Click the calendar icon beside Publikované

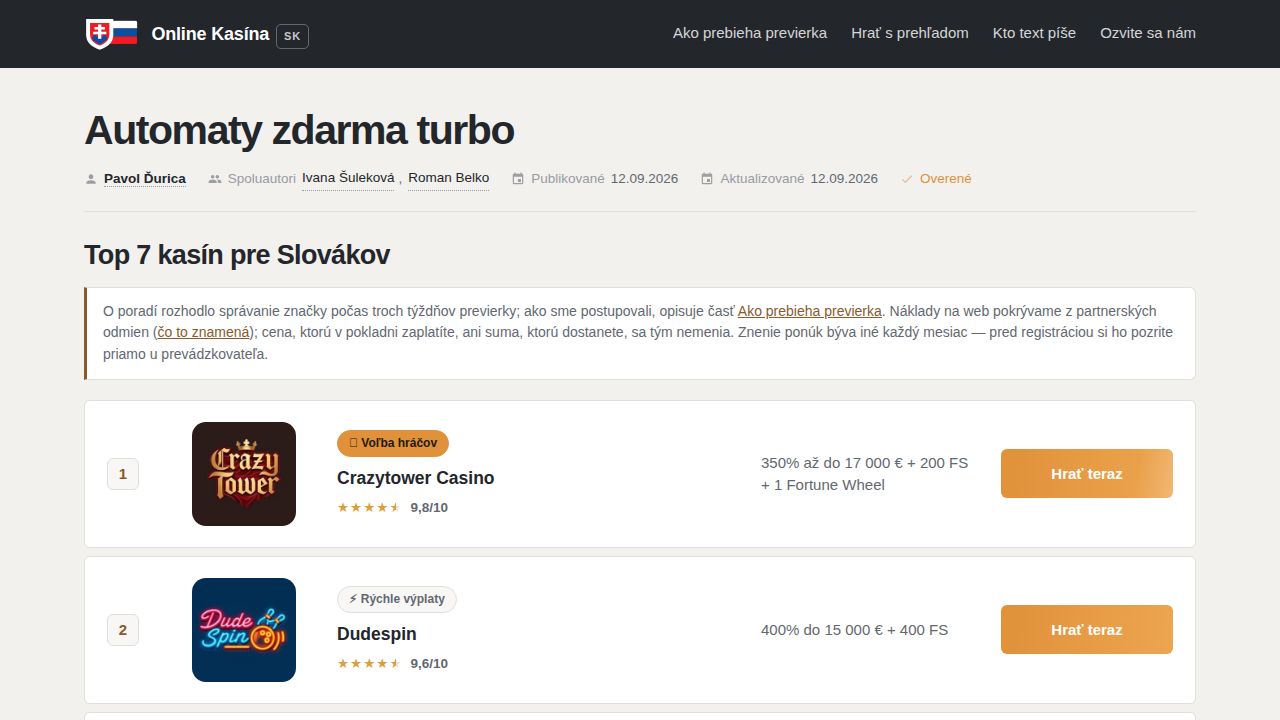[x=518, y=179]
